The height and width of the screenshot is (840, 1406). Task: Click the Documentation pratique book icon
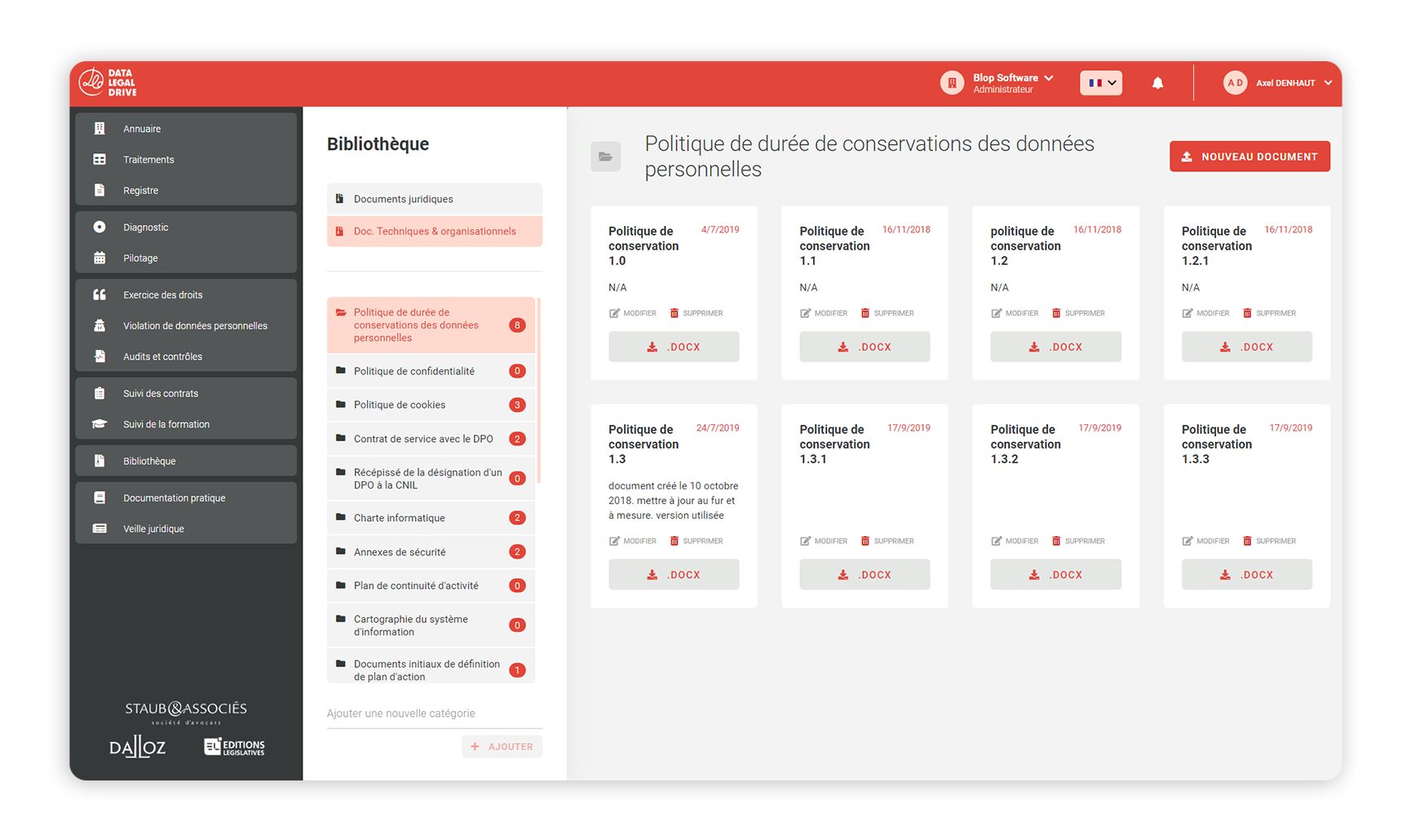click(99, 497)
